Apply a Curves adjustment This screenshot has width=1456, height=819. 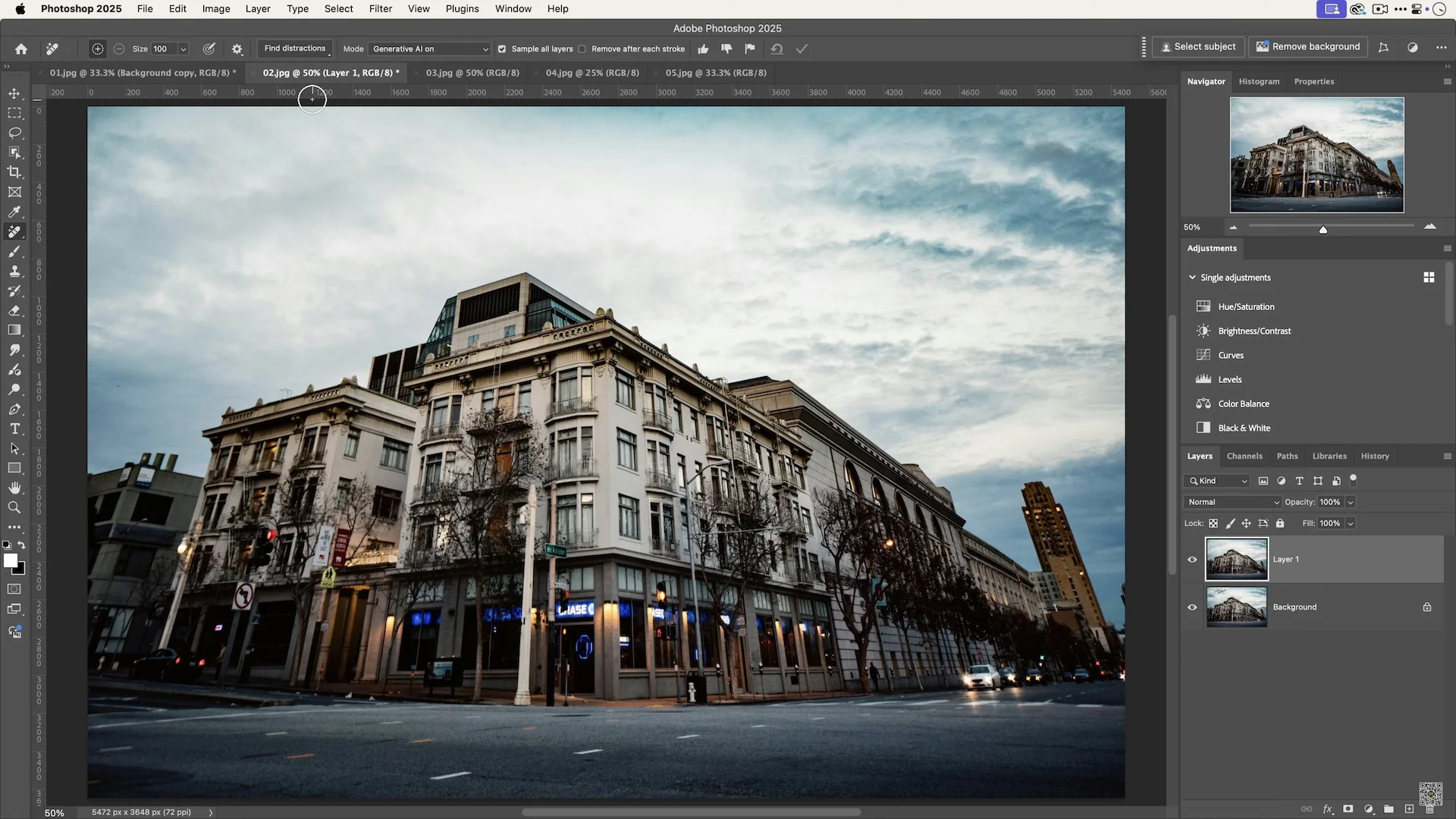pos(1229,355)
